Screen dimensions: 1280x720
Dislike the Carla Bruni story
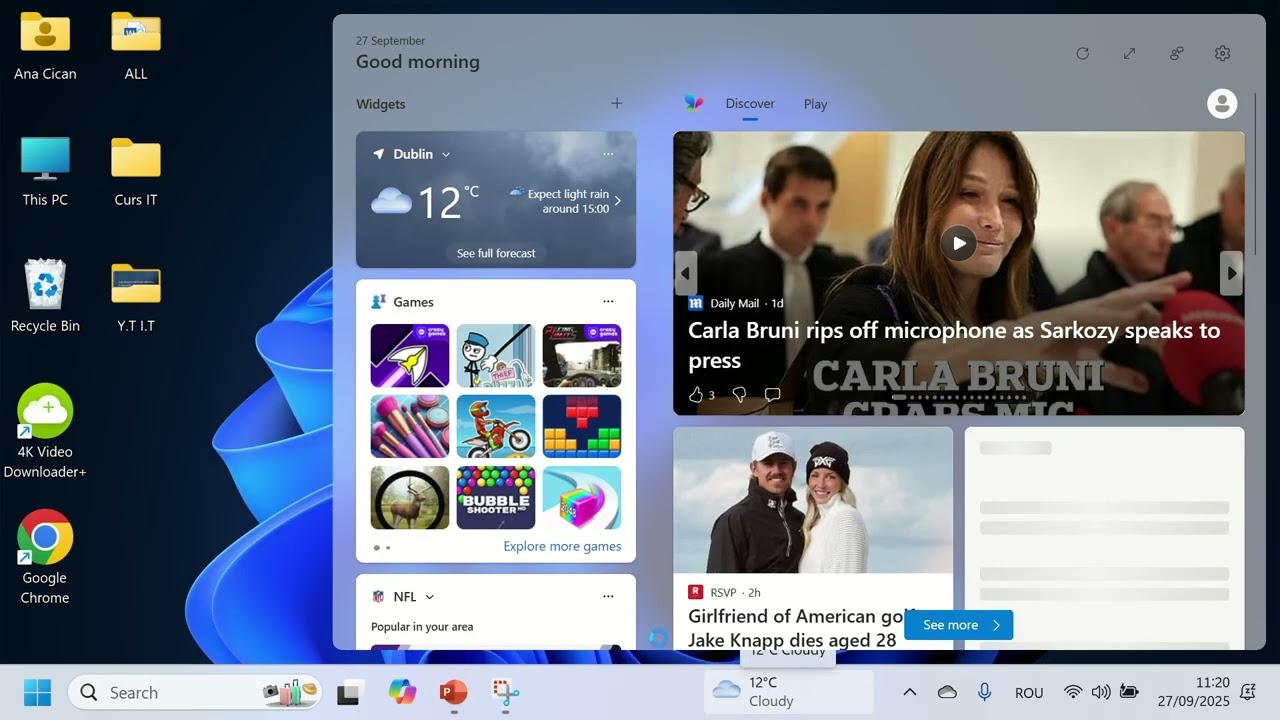tap(739, 395)
